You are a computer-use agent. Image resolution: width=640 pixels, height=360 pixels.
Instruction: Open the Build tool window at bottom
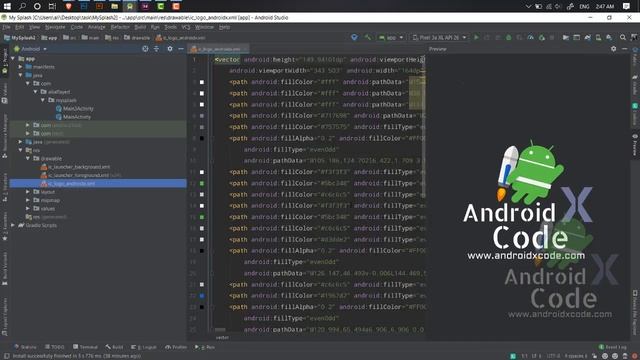click(114, 347)
